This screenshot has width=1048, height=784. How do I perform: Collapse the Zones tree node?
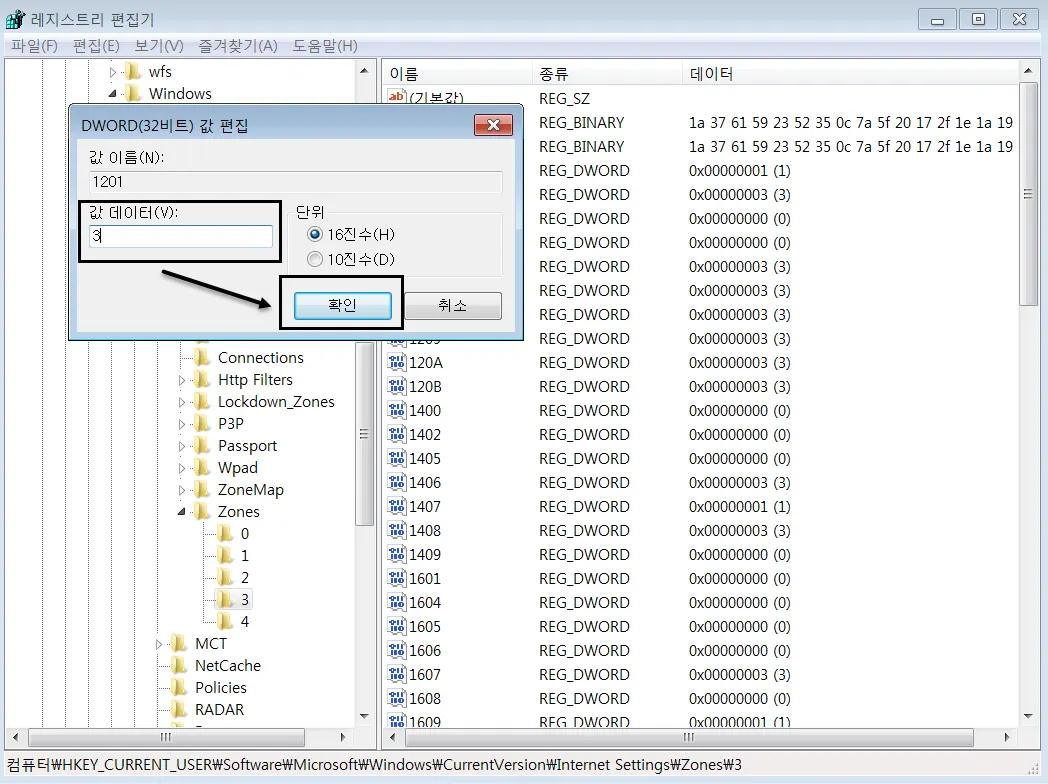pos(182,512)
